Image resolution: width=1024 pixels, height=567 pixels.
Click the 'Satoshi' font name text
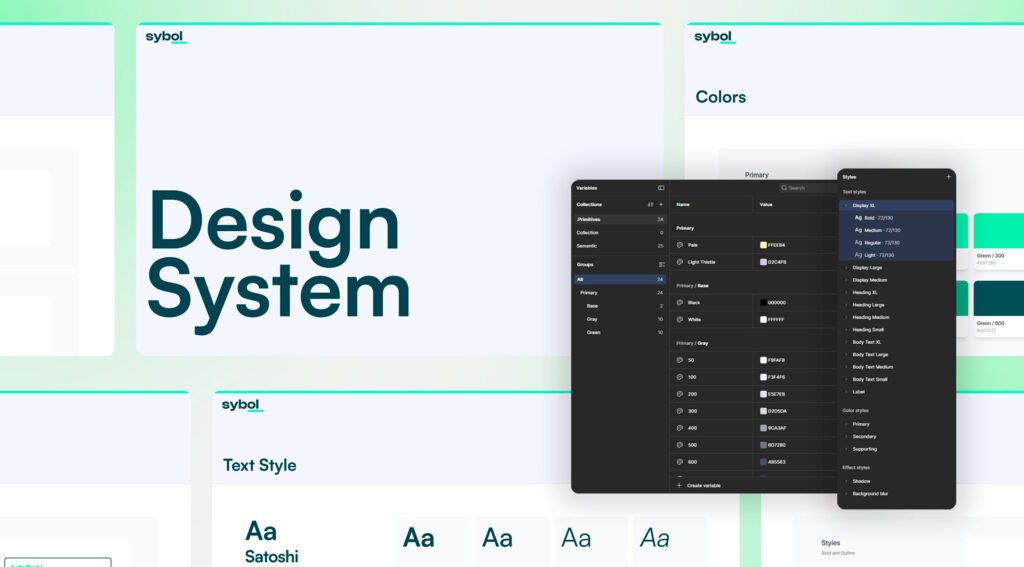[x=272, y=557]
